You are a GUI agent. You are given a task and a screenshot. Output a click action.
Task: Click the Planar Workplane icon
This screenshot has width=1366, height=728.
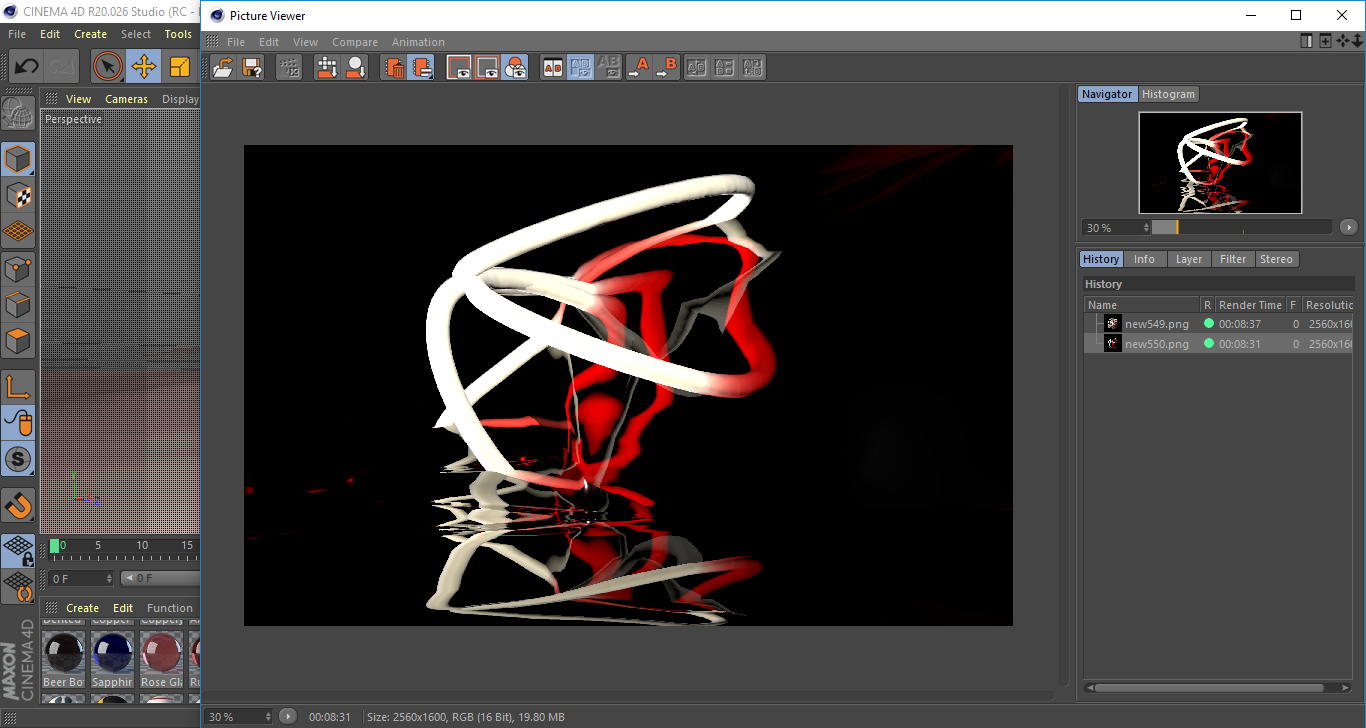click(x=18, y=586)
